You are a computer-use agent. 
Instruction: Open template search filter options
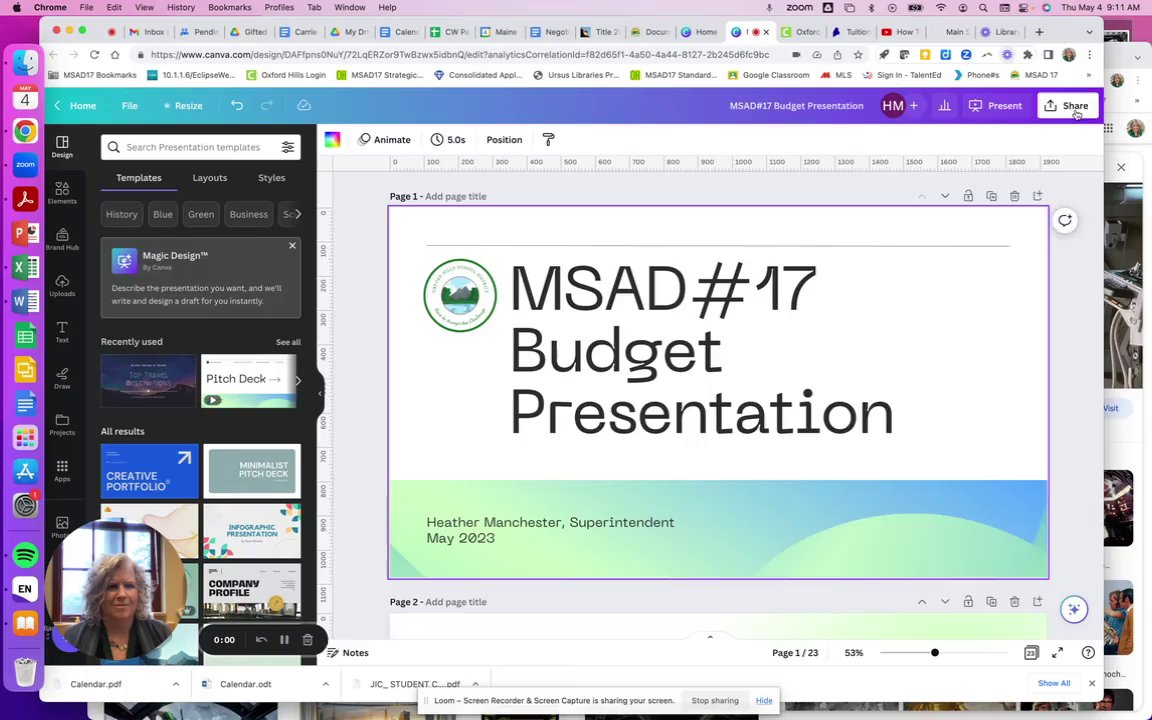click(287, 147)
